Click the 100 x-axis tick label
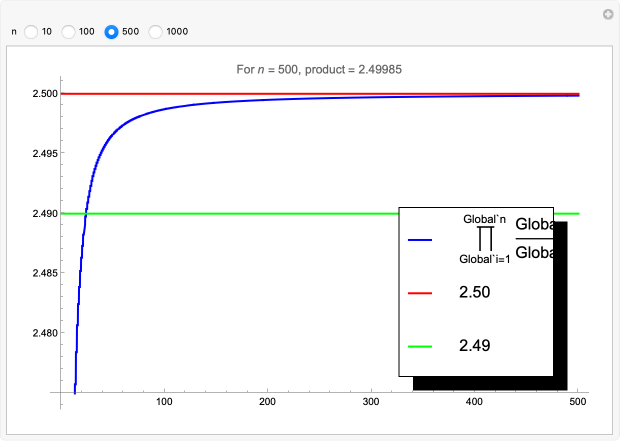This screenshot has width=620, height=442. pos(164,403)
